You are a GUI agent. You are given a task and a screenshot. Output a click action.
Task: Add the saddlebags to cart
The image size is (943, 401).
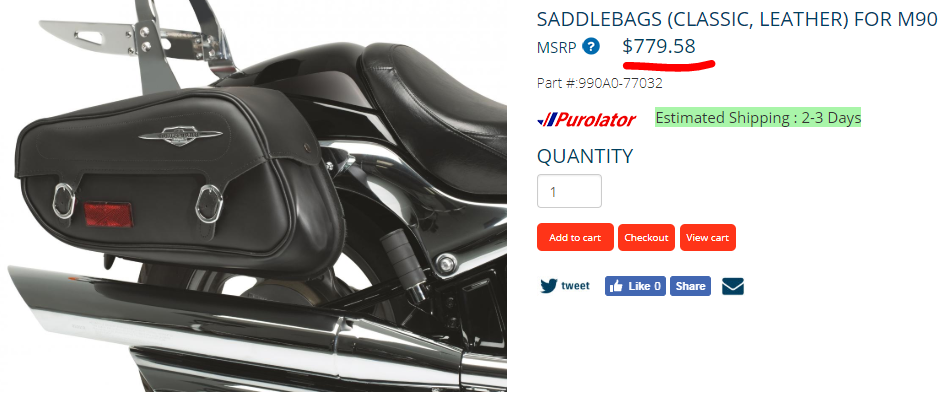pyautogui.click(x=575, y=237)
